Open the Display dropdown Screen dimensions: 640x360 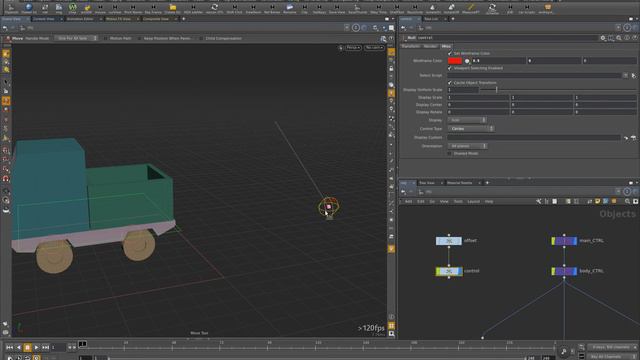pyautogui.click(x=467, y=120)
